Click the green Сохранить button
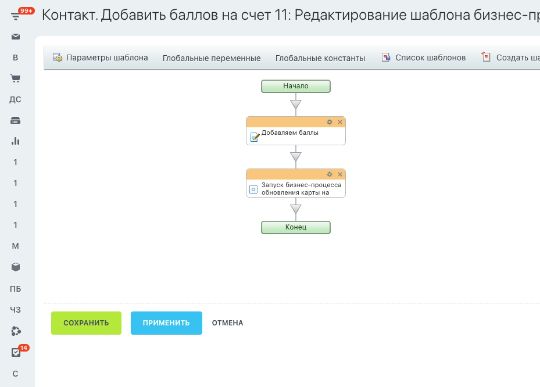The width and height of the screenshot is (540, 387). click(x=86, y=323)
